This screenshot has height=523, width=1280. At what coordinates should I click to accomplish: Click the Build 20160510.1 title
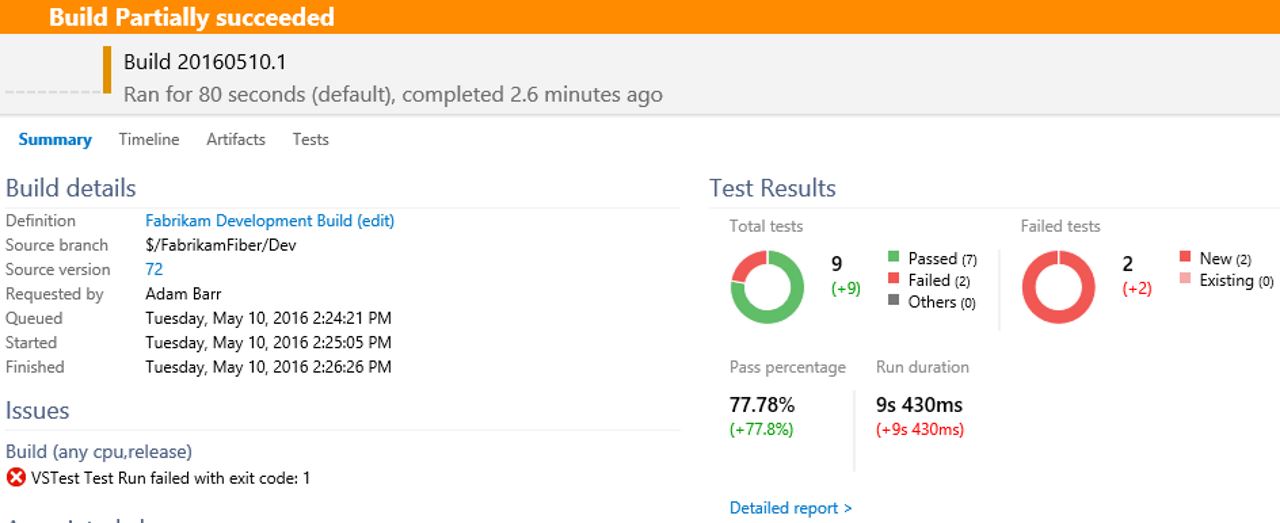coord(205,62)
